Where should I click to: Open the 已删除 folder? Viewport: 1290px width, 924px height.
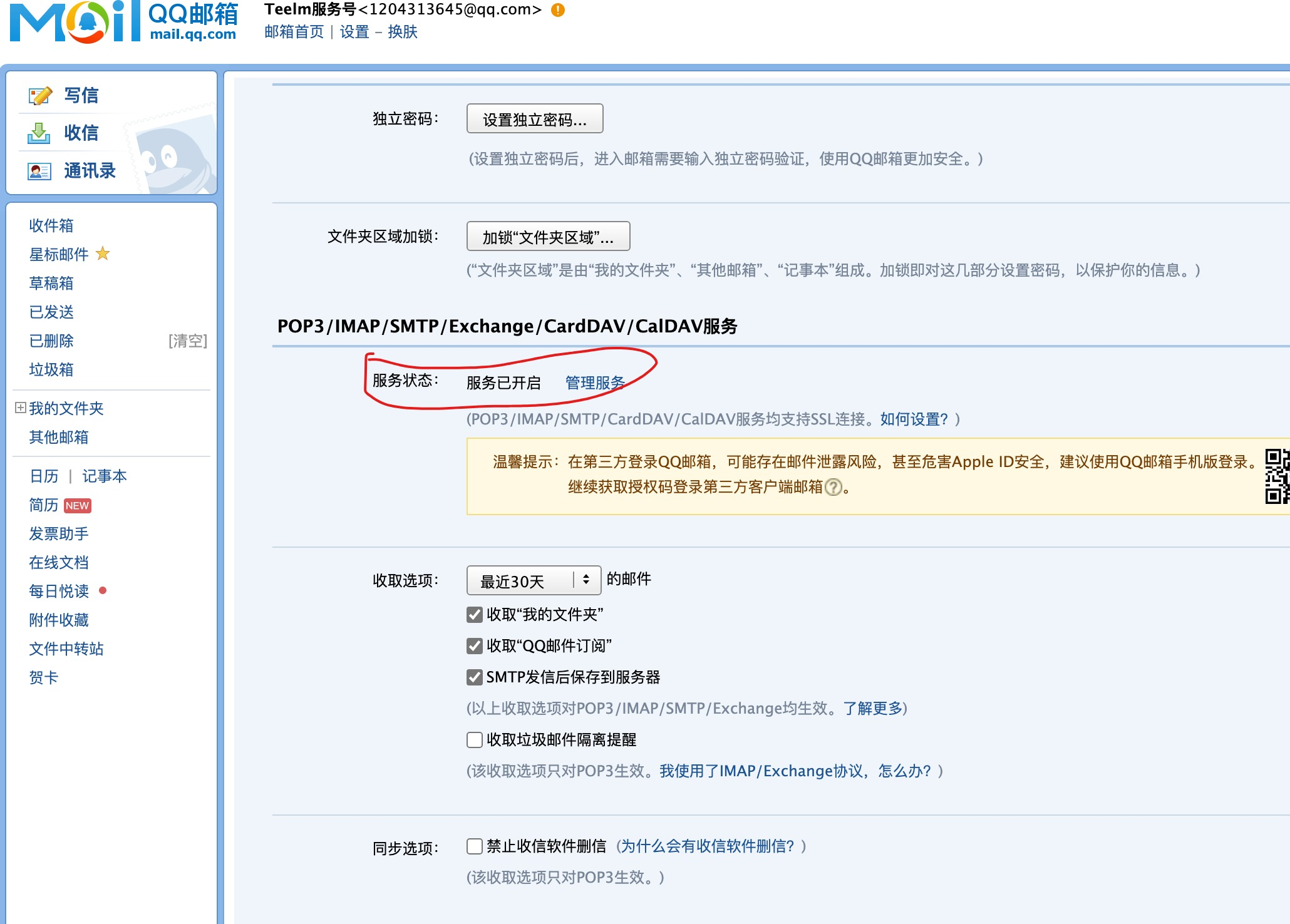(x=51, y=341)
